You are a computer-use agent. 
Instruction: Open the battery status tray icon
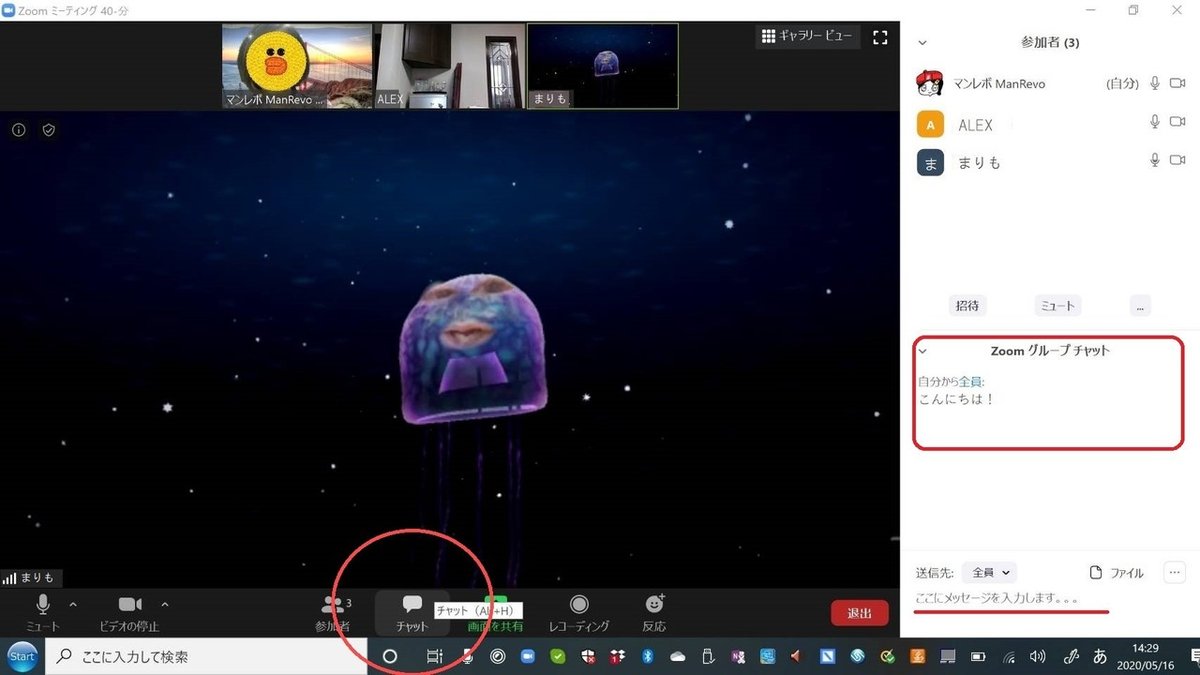(978, 657)
